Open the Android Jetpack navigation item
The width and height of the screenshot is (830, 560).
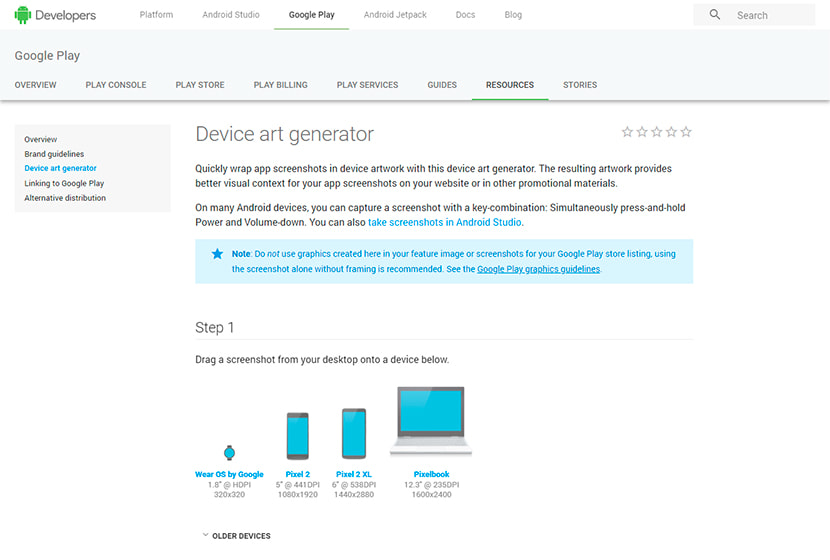coord(395,15)
